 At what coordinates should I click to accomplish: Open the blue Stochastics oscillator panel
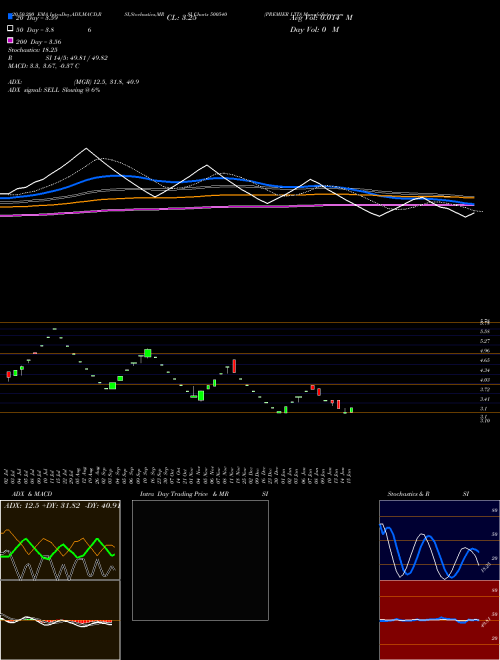pos(439,540)
